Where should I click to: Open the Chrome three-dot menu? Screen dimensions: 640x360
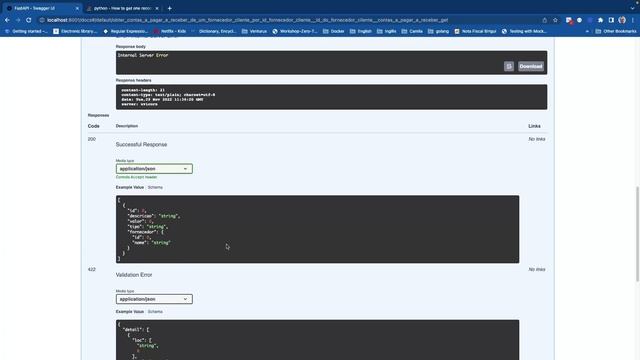pyautogui.click(x=633, y=20)
